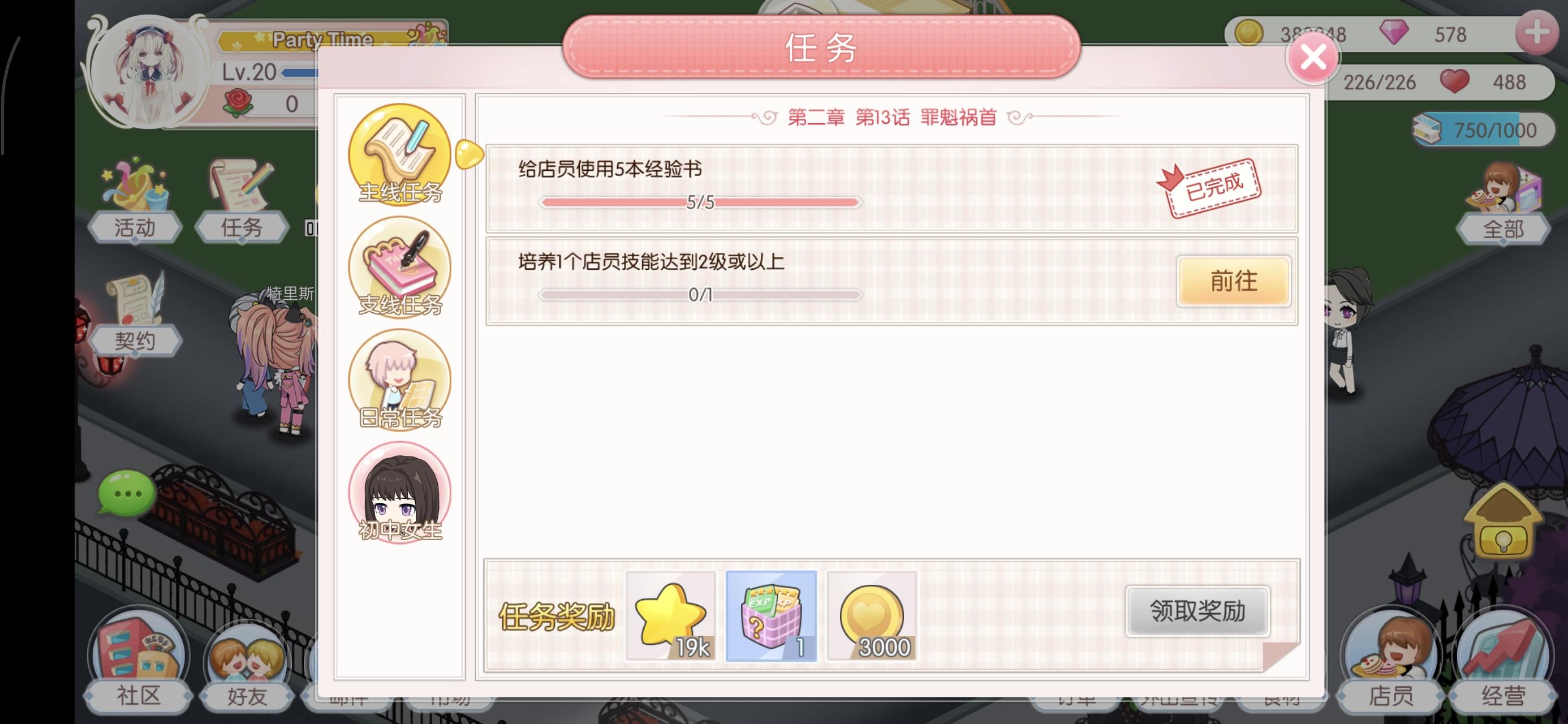The width and height of the screenshot is (1568, 724).
Task: Switch to the 主线任务 tab
Action: tap(400, 154)
